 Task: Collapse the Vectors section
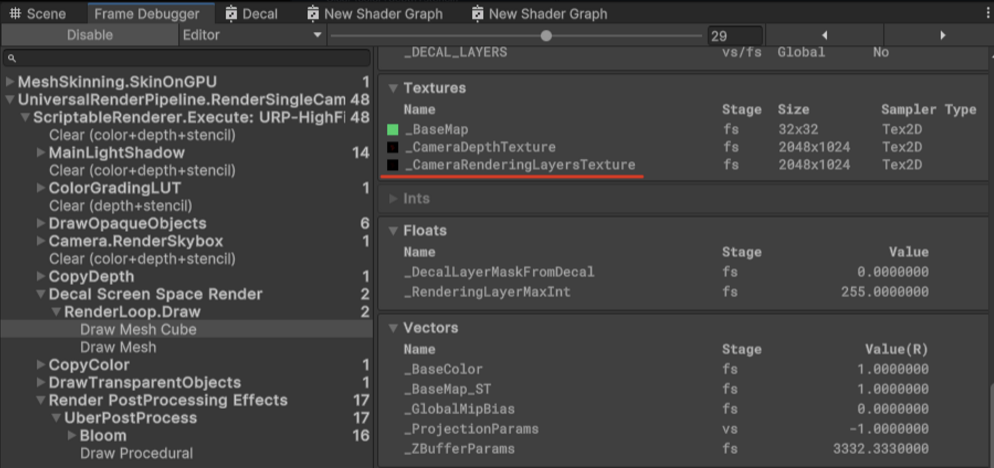(394, 328)
